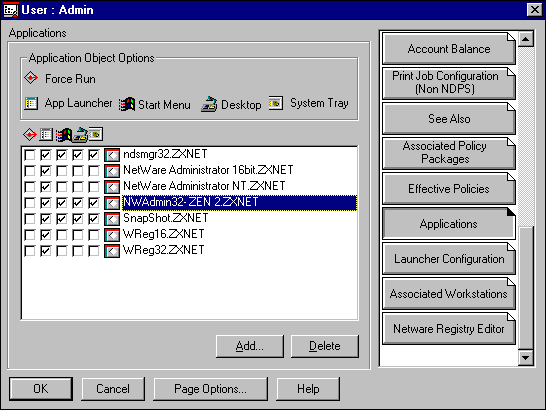Click the App Launcher column header icon

coord(46,134)
